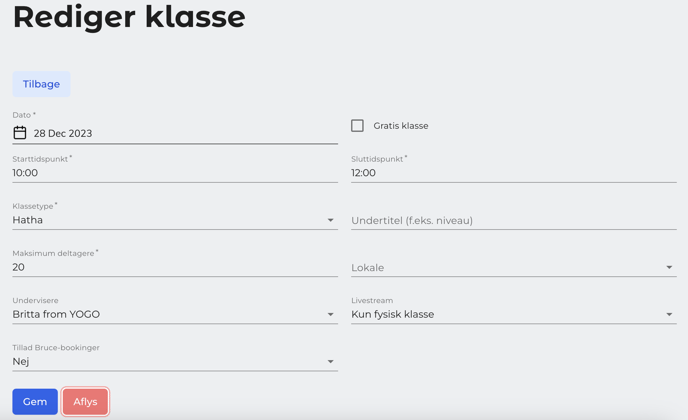The height and width of the screenshot is (420, 688).
Task: Go back with the Tilbage button
Action: point(41,84)
